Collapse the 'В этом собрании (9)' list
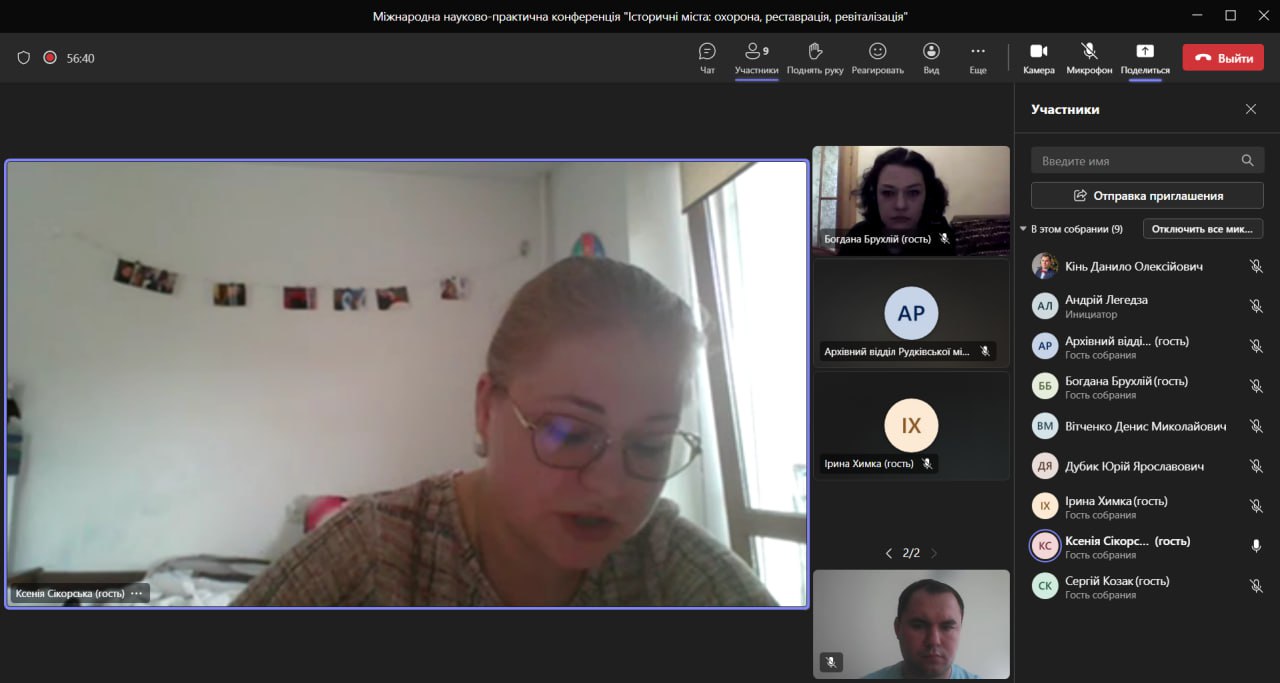Image resolution: width=1280 pixels, height=683 pixels. pyautogui.click(x=1023, y=229)
